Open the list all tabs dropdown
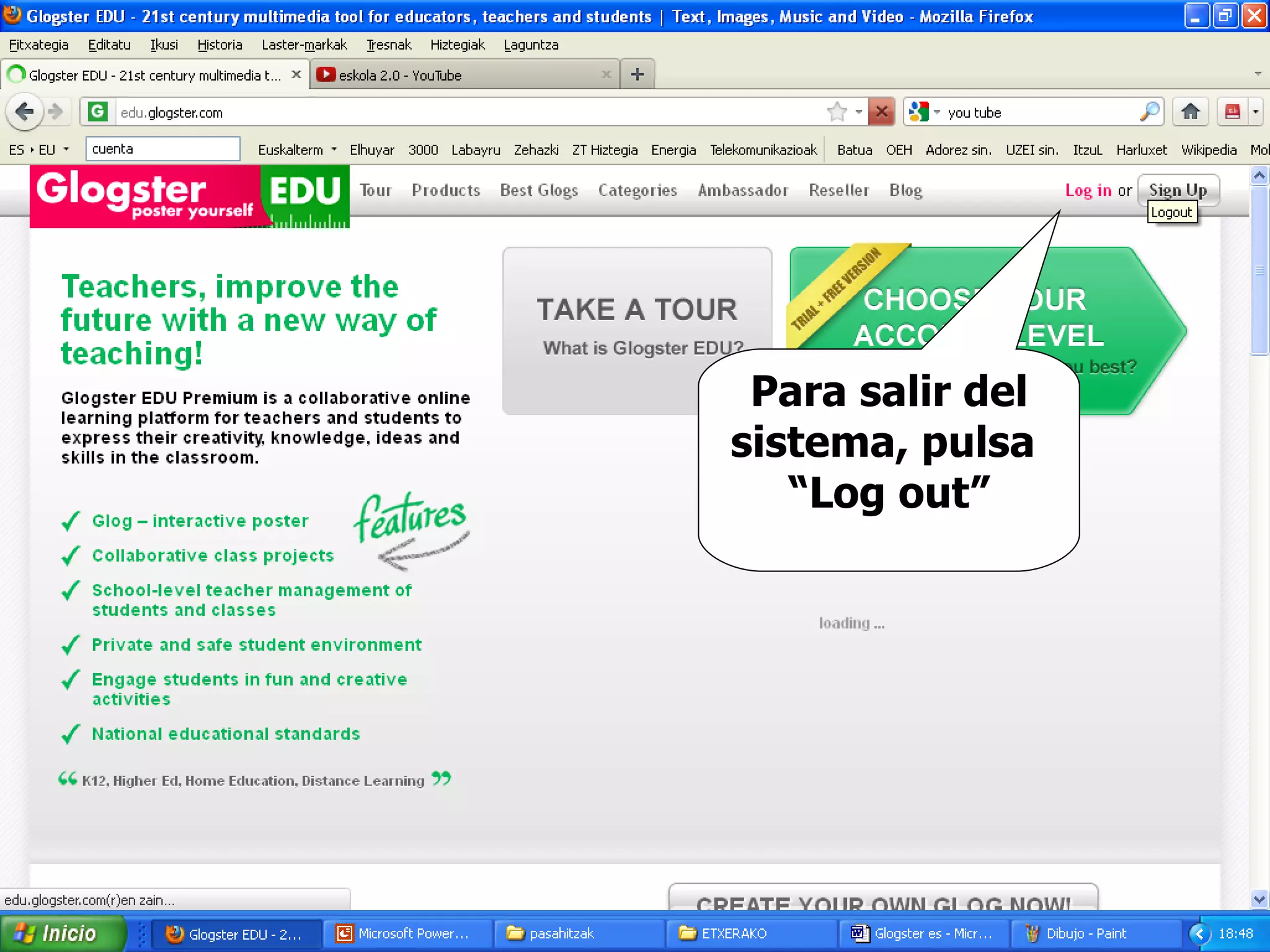The width and height of the screenshot is (1270, 952). 1258,74
